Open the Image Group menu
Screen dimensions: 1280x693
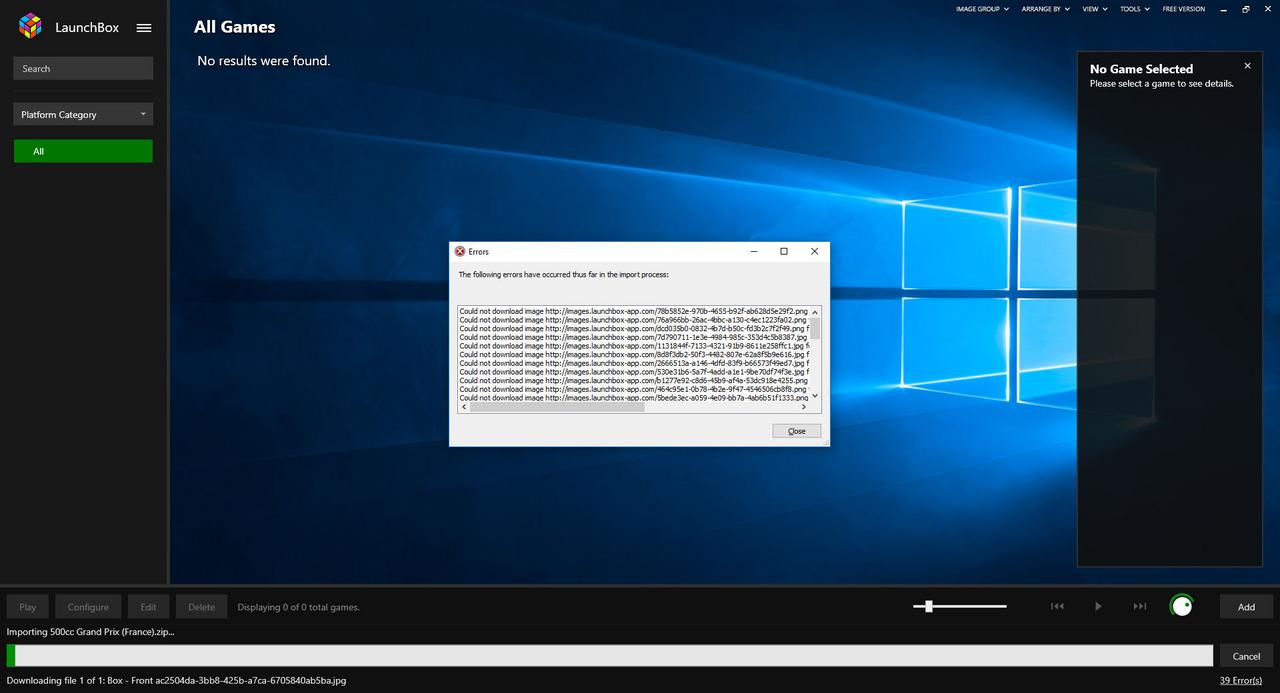(x=982, y=9)
